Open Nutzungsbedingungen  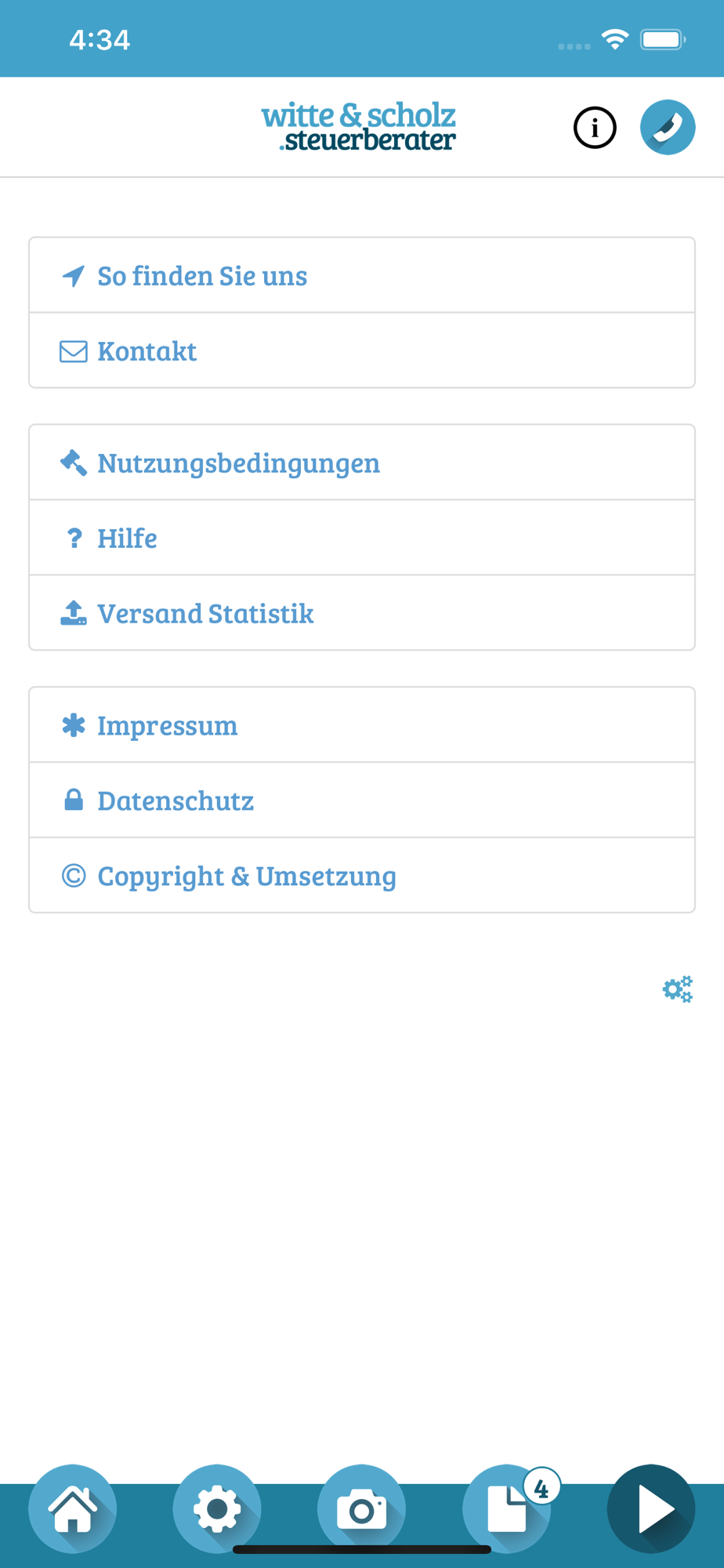click(362, 463)
